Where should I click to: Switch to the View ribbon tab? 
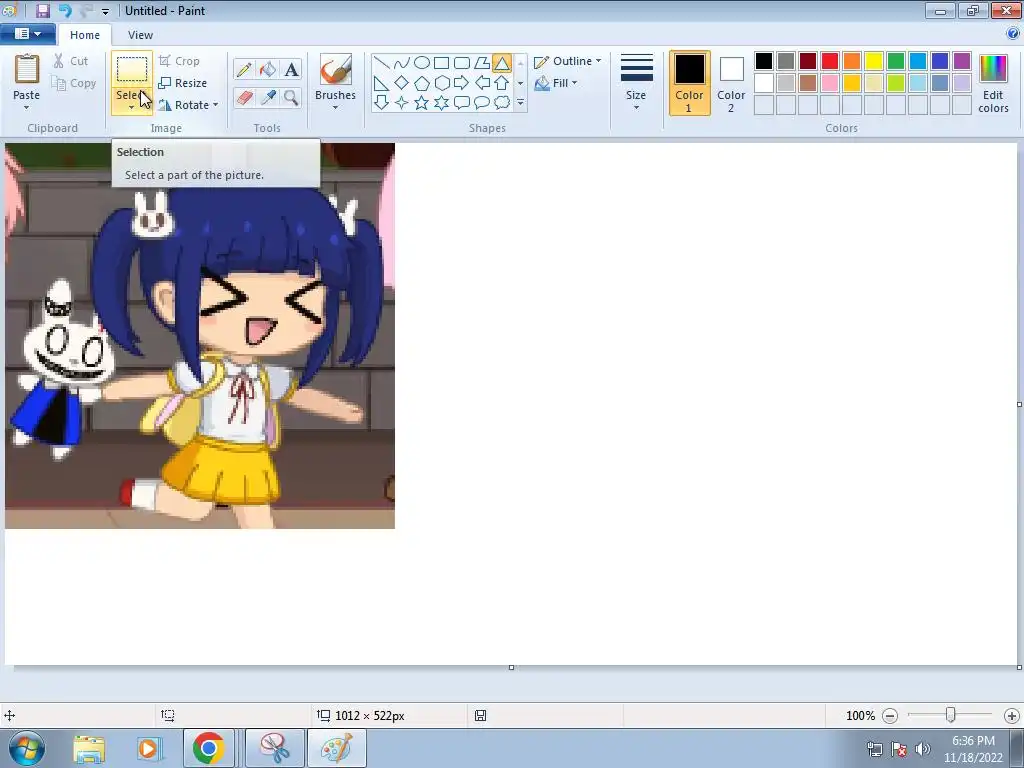(x=140, y=35)
